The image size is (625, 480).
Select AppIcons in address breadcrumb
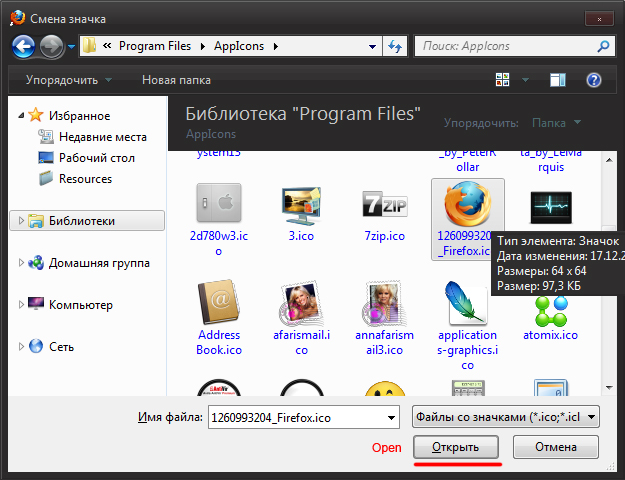pos(239,46)
